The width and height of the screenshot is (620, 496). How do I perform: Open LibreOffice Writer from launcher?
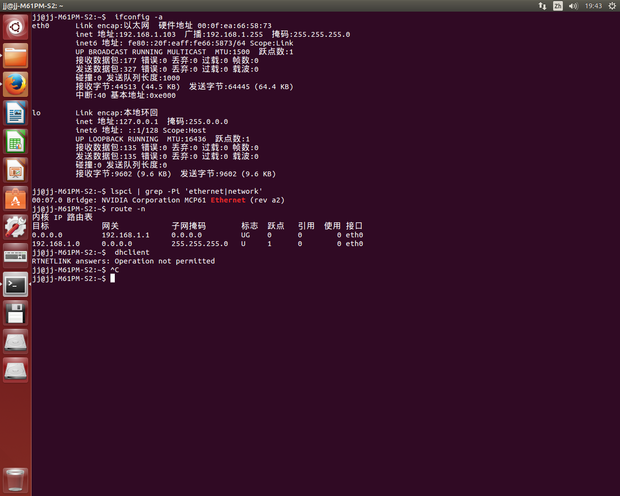point(15,112)
